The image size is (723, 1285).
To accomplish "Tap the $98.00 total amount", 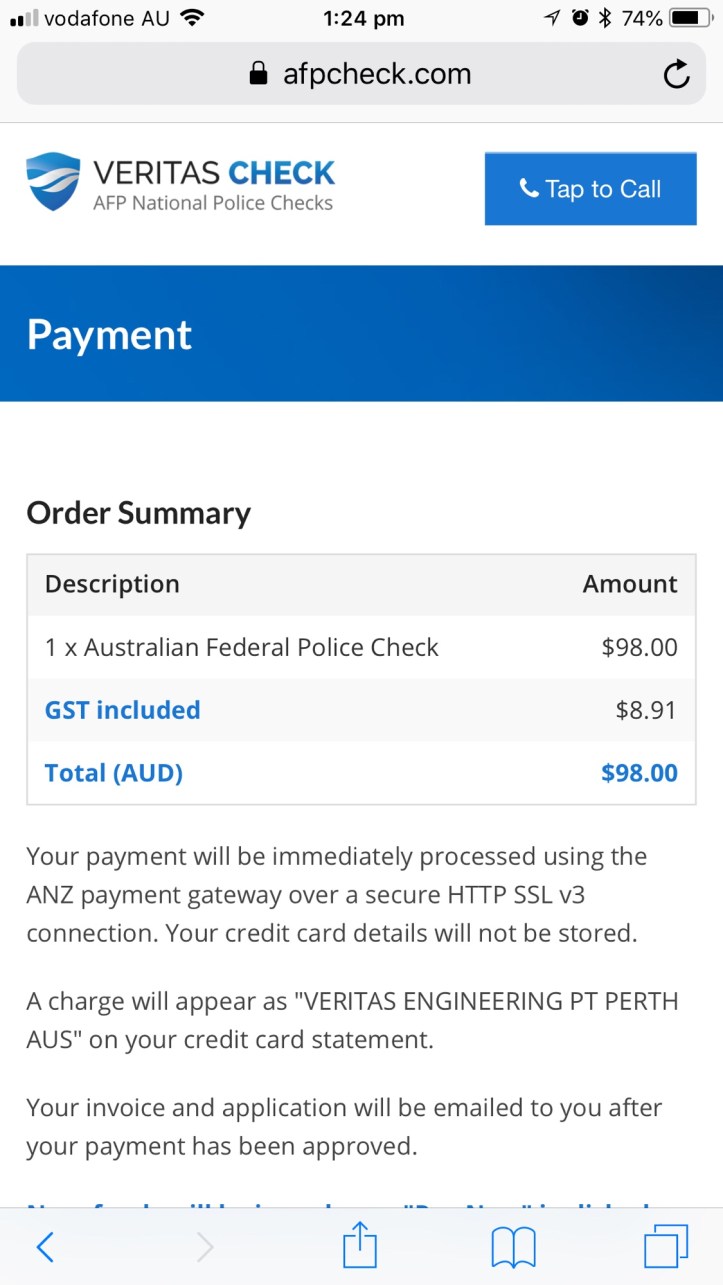I will [x=639, y=773].
